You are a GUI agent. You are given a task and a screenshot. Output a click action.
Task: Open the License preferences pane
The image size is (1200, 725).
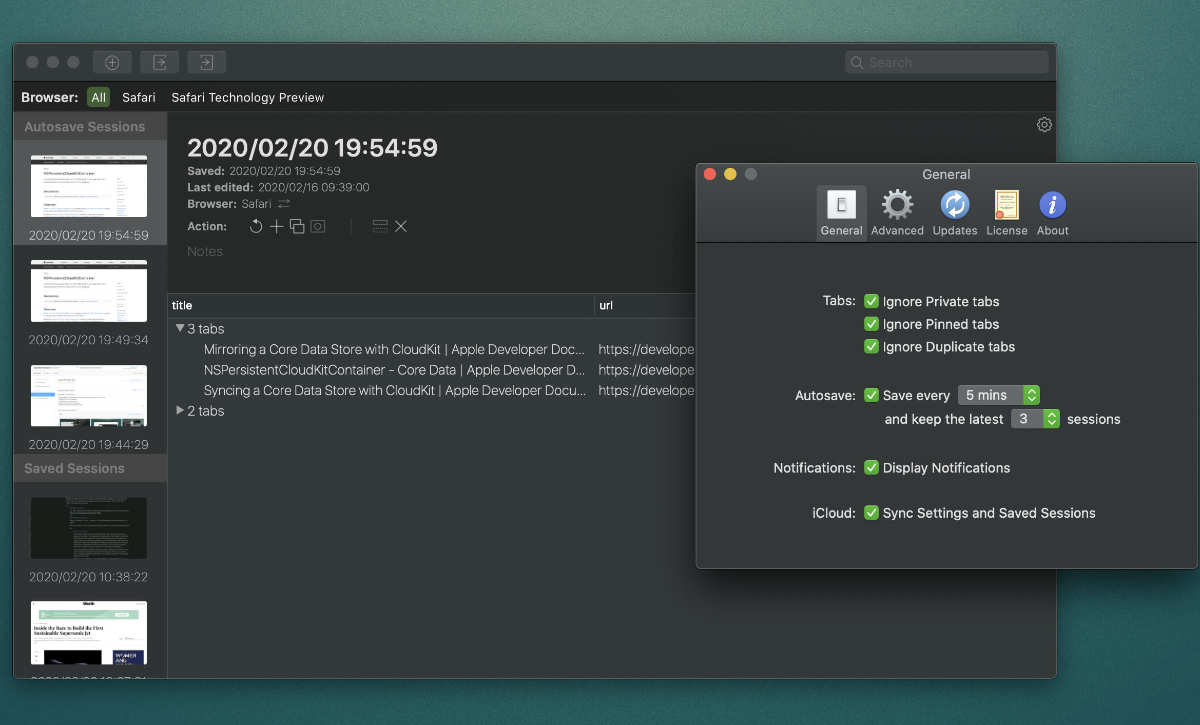[x=1006, y=213]
